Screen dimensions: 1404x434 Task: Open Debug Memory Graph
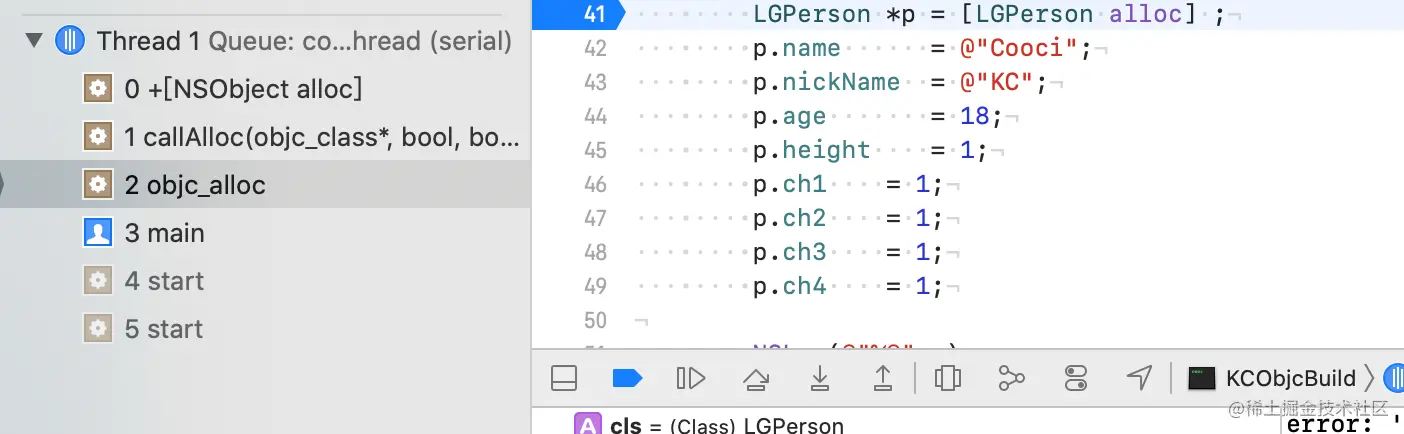pos(1011,378)
